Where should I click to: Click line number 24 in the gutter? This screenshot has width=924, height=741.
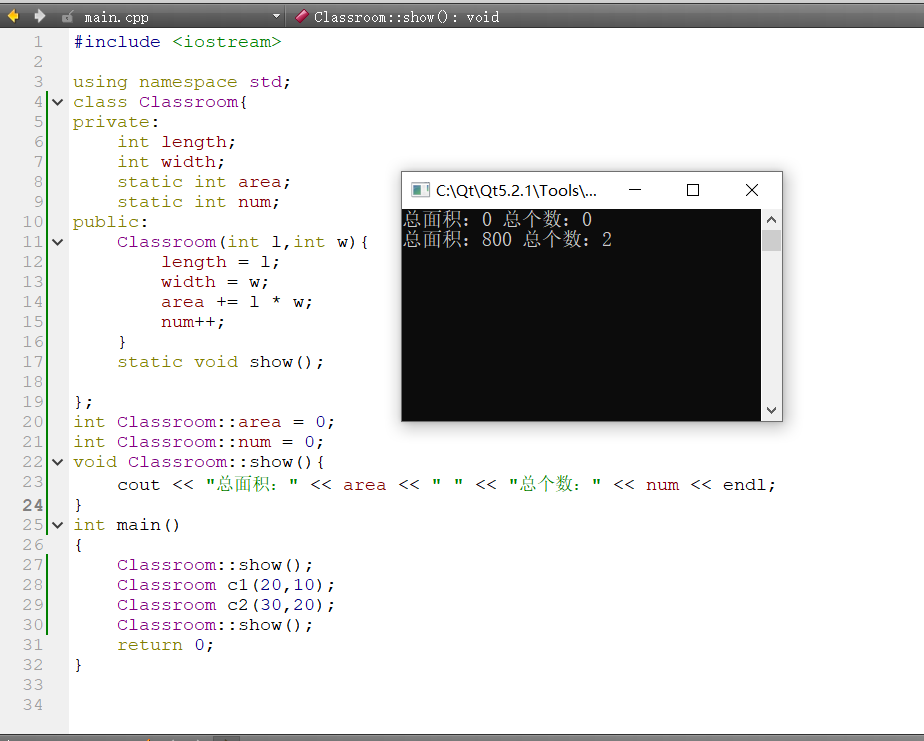pyautogui.click(x=33, y=505)
